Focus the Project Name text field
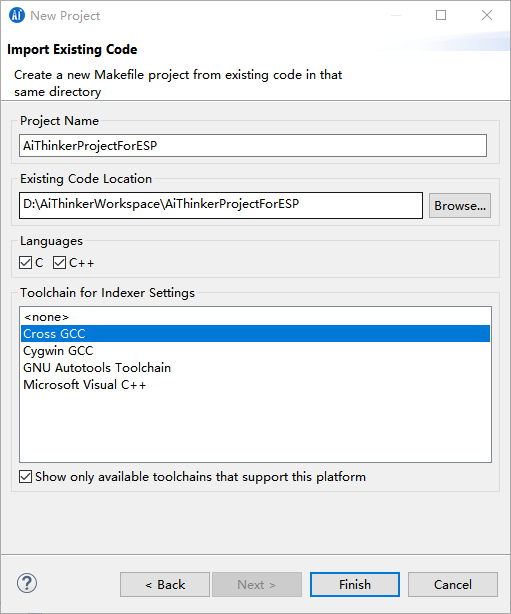 tap(253, 146)
